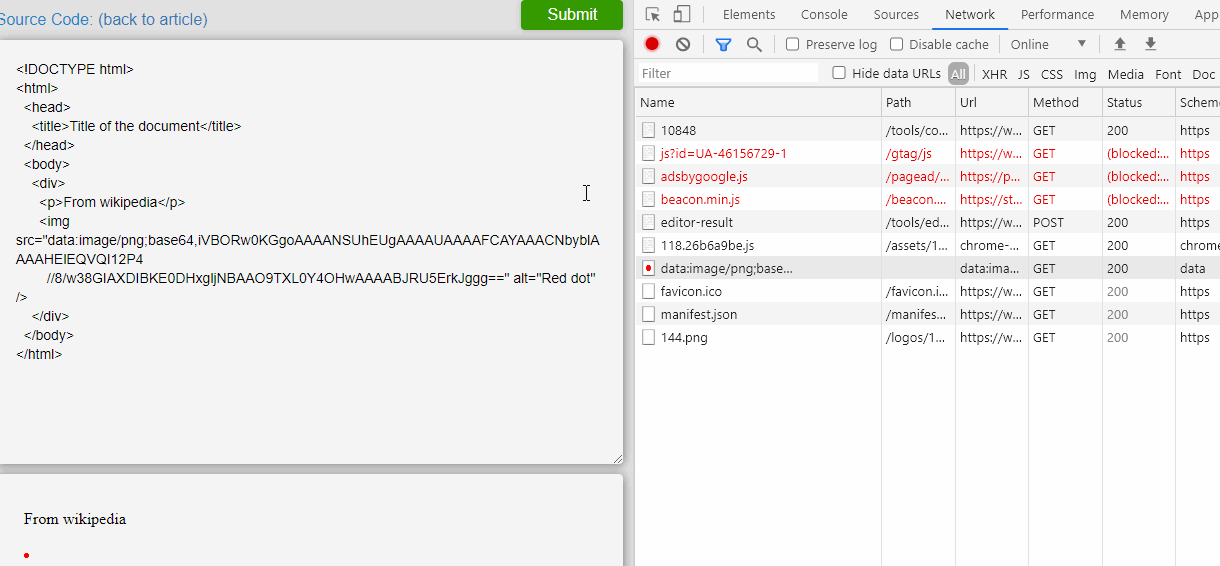Select the data:image/png;base request row
This screenshot has height=566, width=1220.
928,268
